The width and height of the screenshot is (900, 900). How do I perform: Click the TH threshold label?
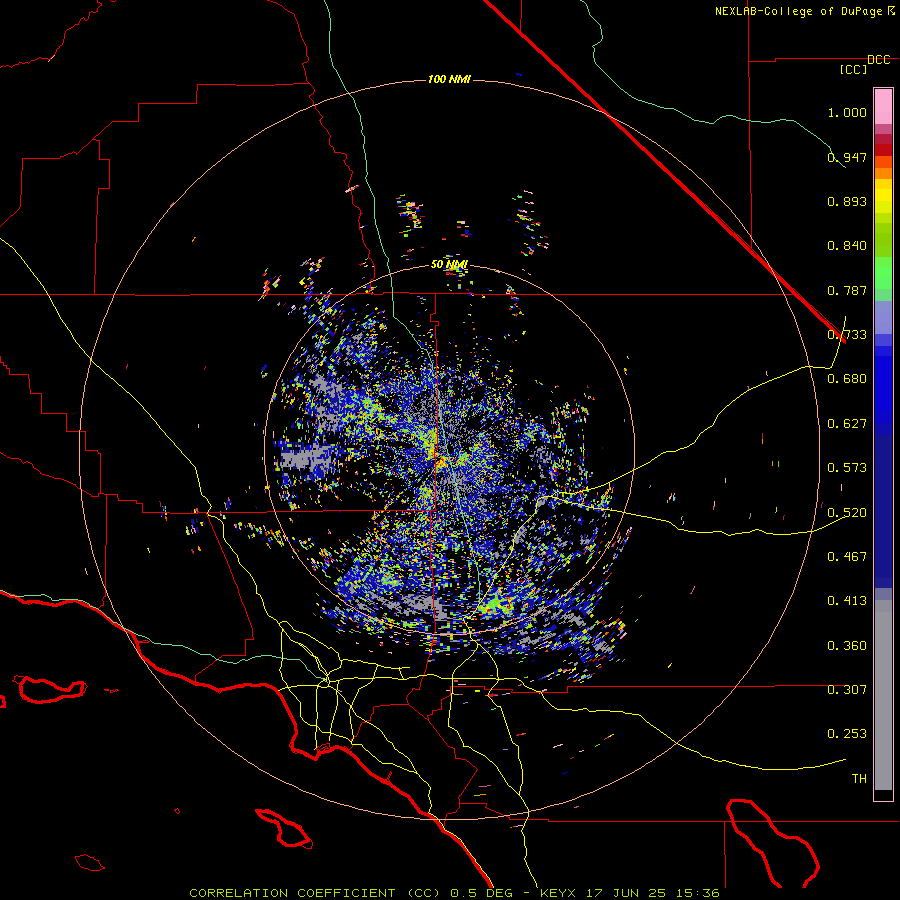(859, 779)
